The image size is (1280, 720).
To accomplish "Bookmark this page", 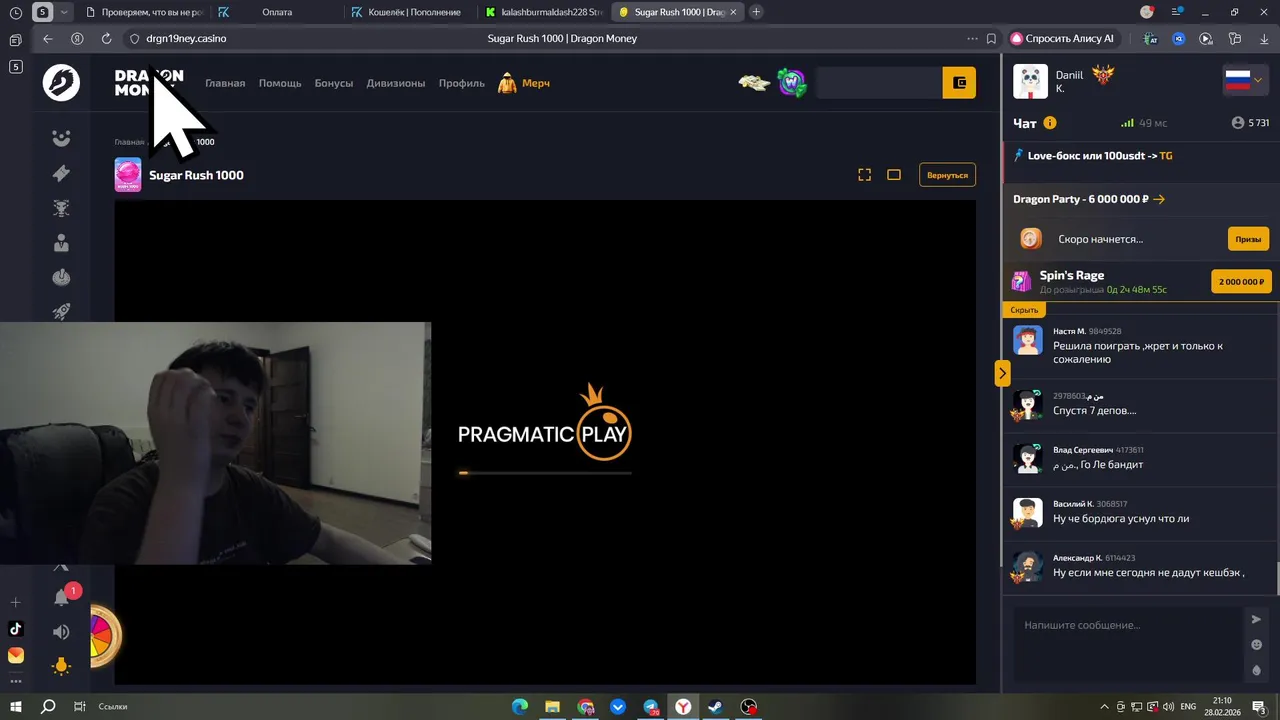I will pyautogui.click(x=991, y=39).
